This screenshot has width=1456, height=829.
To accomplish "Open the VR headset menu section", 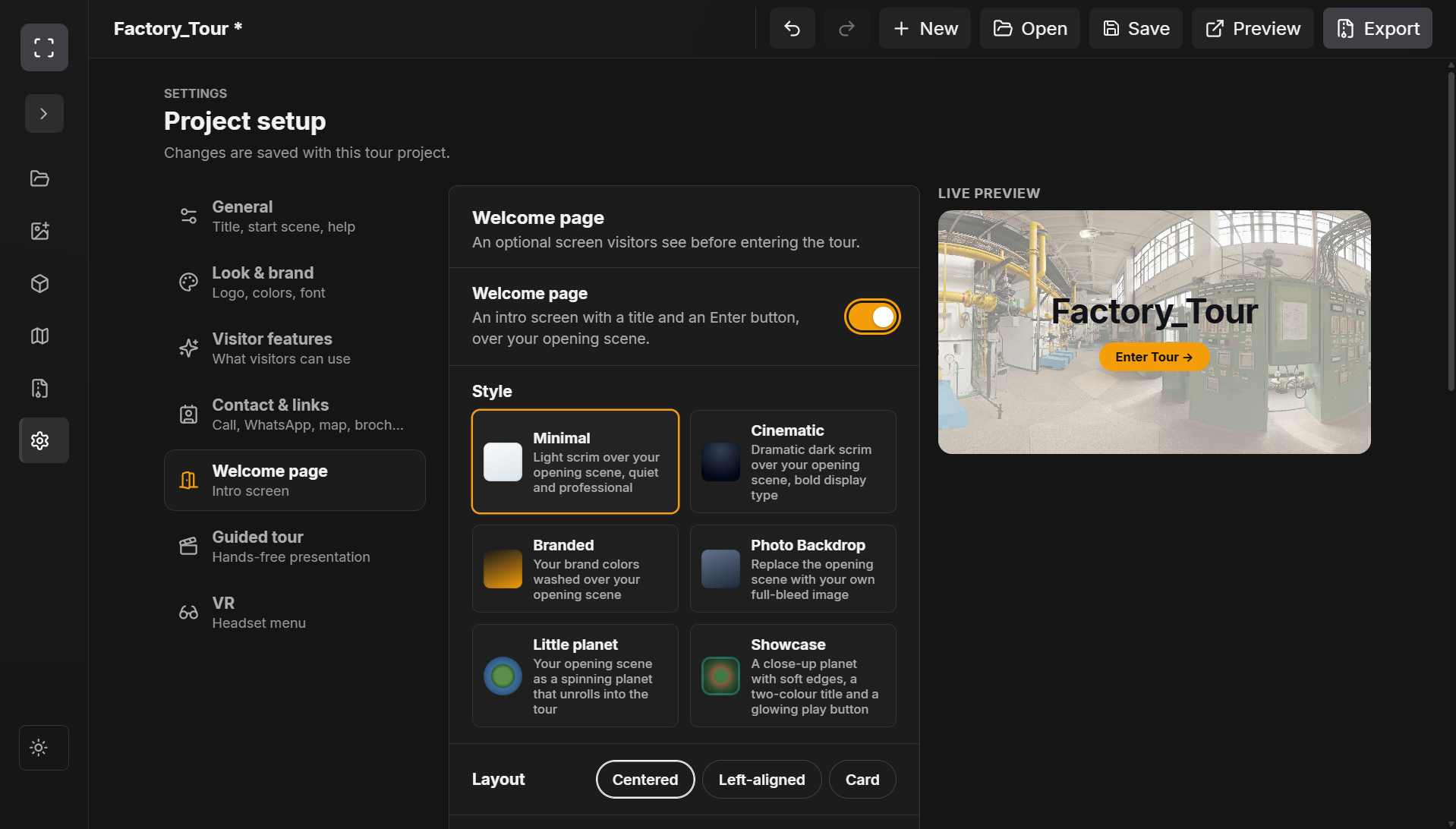I will pyautogui.click(x=295, y=613).
